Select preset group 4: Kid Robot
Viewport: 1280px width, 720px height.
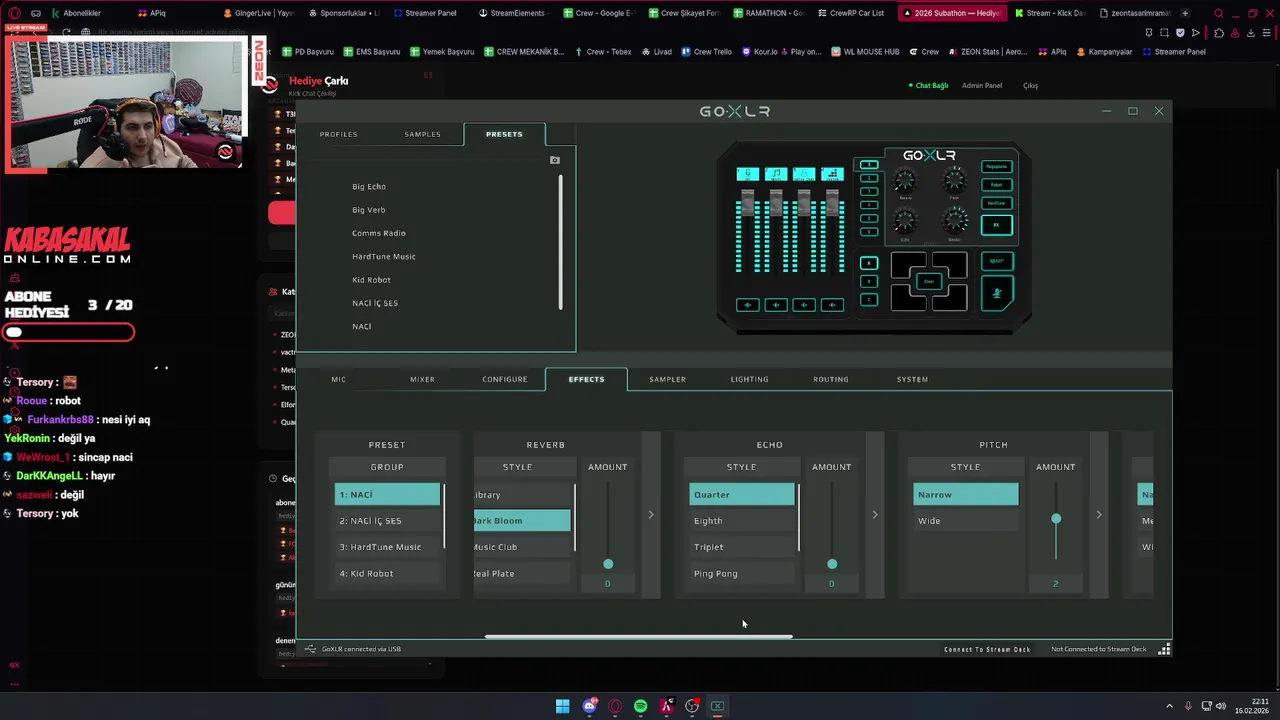pyautogui.click(x=387, y=573)
